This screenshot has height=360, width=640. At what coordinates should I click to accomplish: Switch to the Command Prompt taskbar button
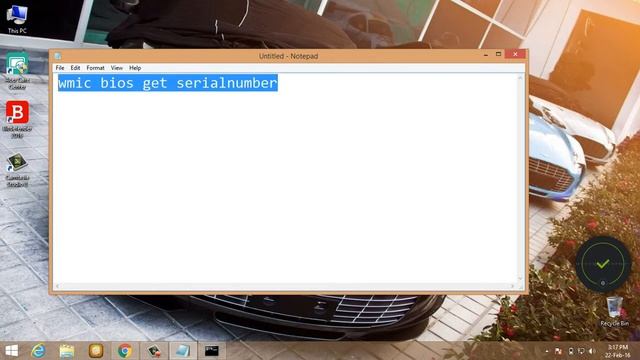[x=211, y=351]
